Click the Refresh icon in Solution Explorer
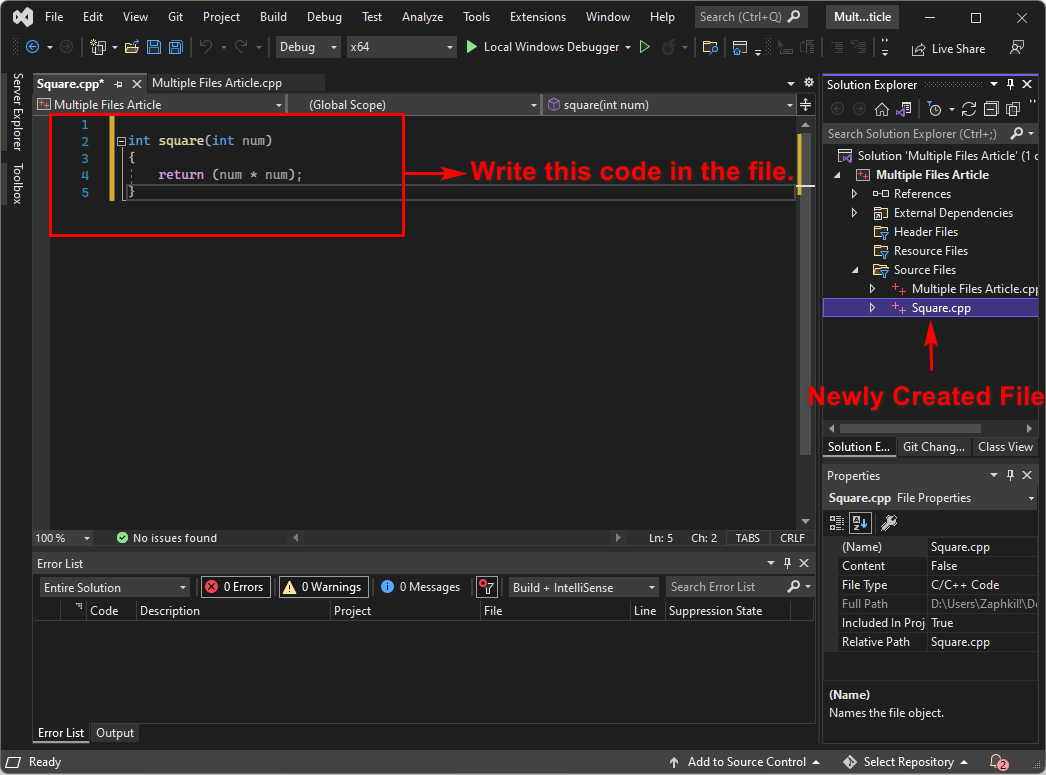Viewport: 1046px width, 775px height. [x=969, y=109]
